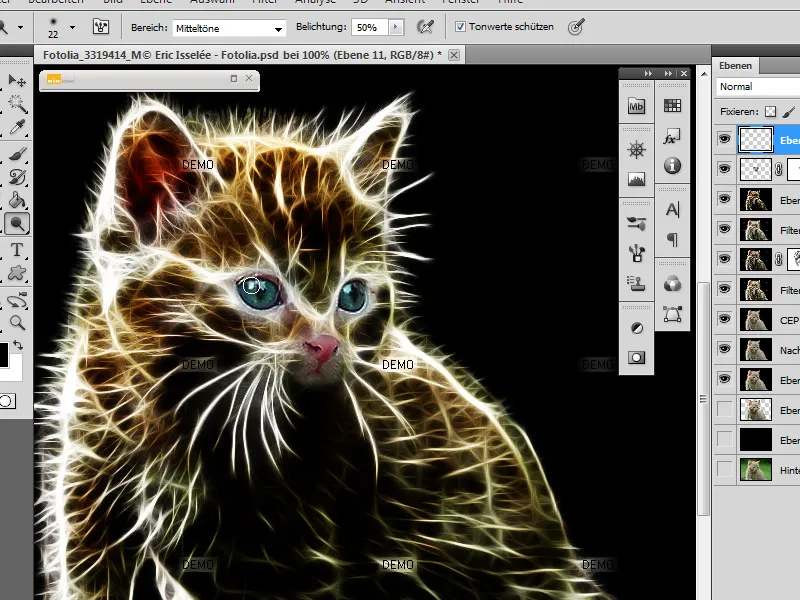800x600 pixels.
Task: Hide the selected top layer's eye icon
Action: click(x=724, y=139)
